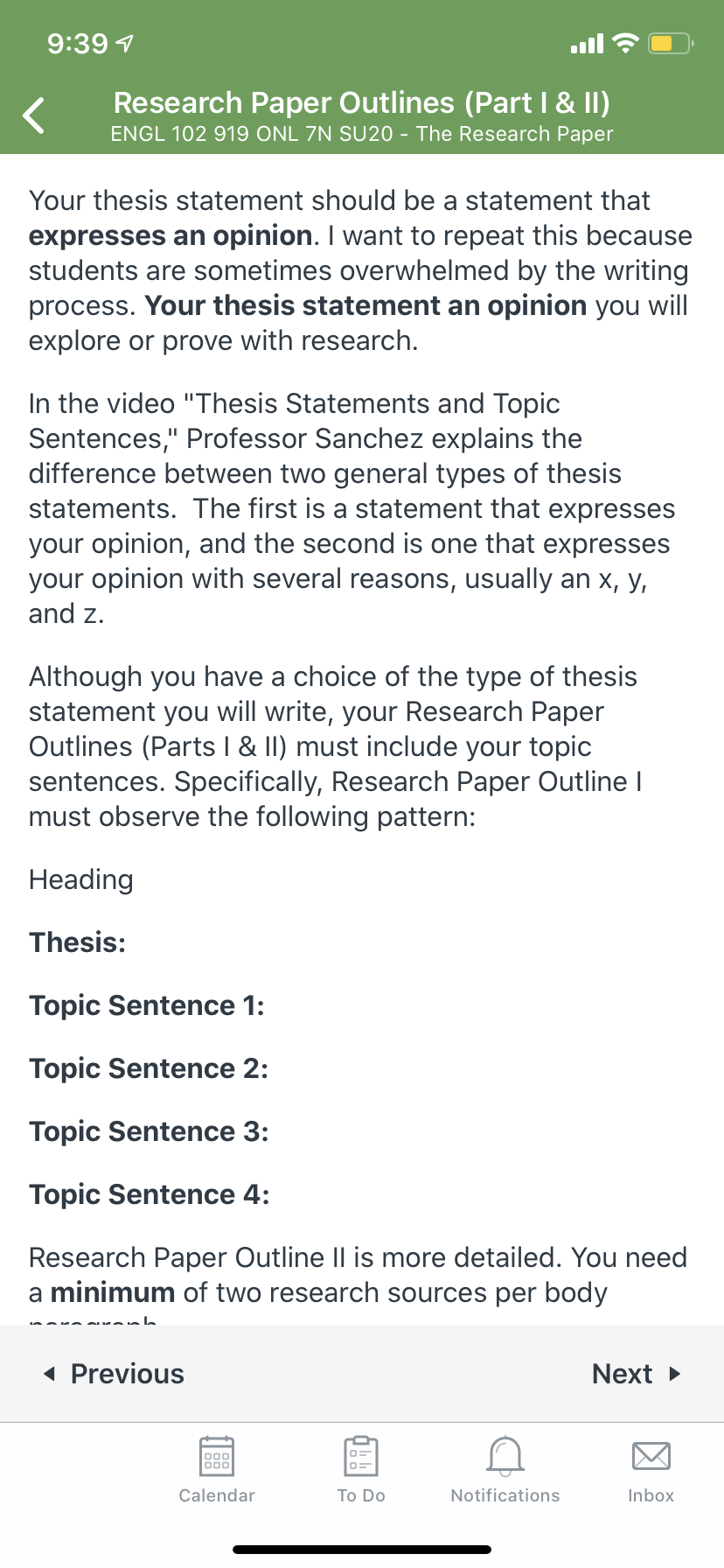
Task: Tap the Notifications bell icon
Action: click(505, 1456)
